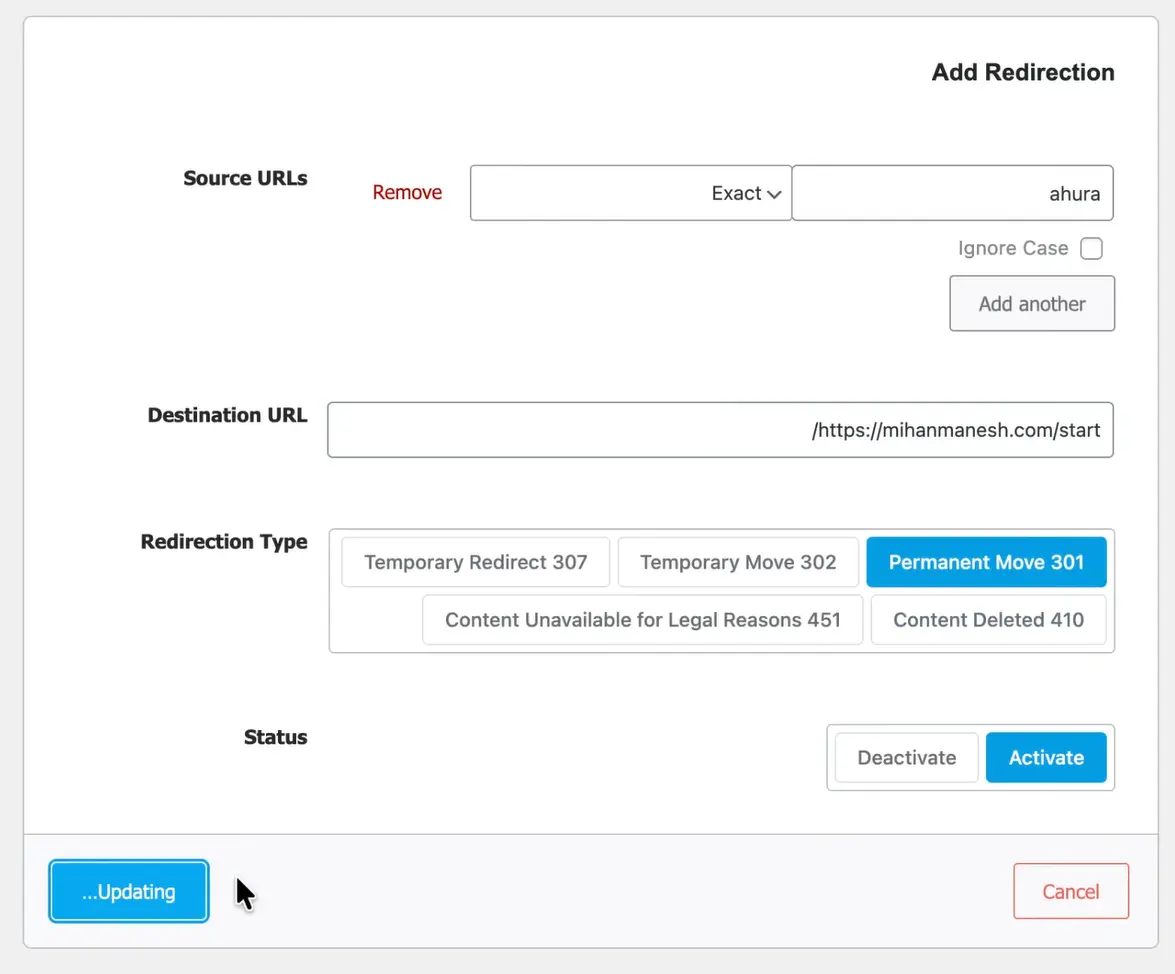Image resolution: width=1175 pixels, height=974 pixels.
Task: Choose Content Unavailable for Legal Reasons 451
Action: coord(642,620)
